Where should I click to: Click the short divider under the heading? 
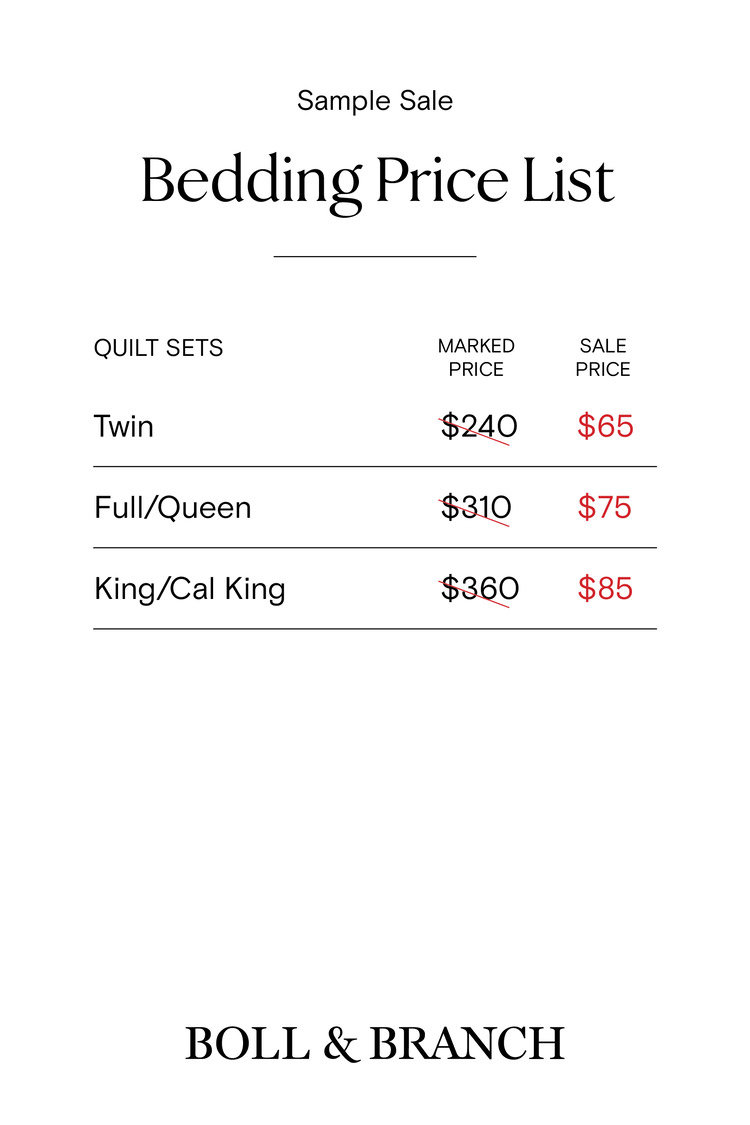(375, 257)
